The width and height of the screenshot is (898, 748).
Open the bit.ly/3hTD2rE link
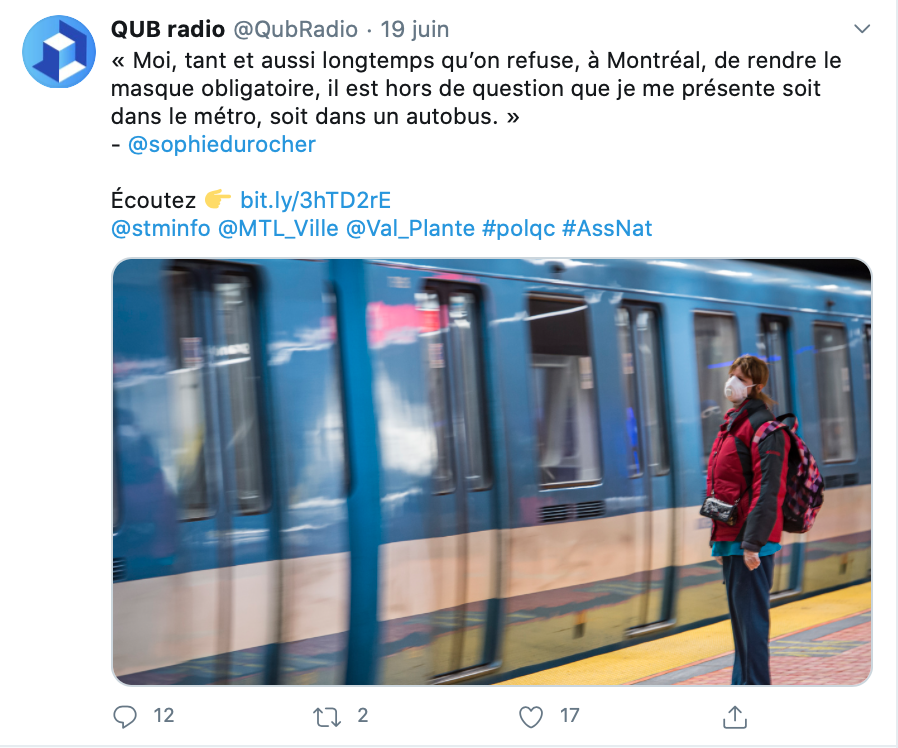316,200
